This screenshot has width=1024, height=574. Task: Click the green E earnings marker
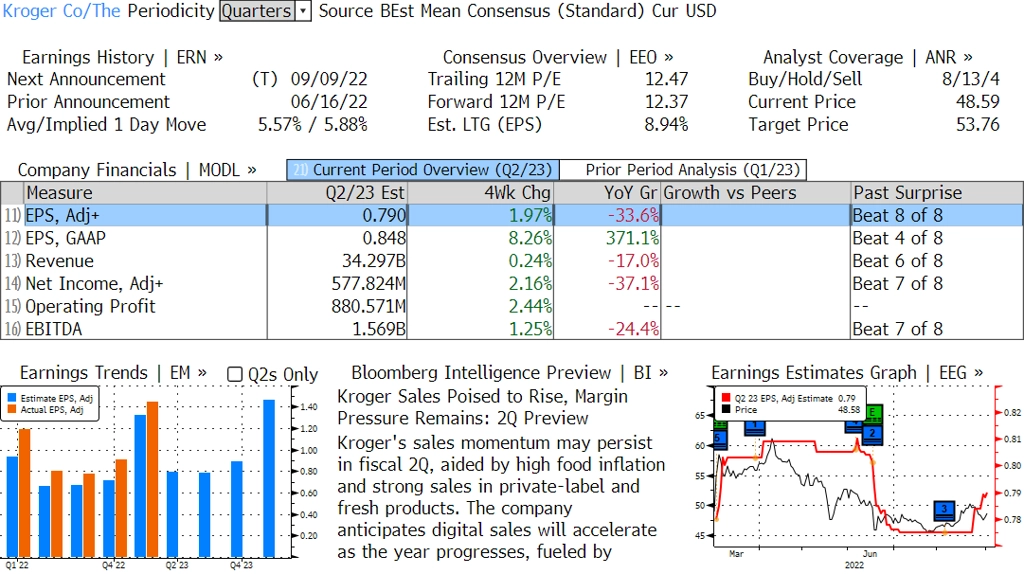[x=872, y=413]
